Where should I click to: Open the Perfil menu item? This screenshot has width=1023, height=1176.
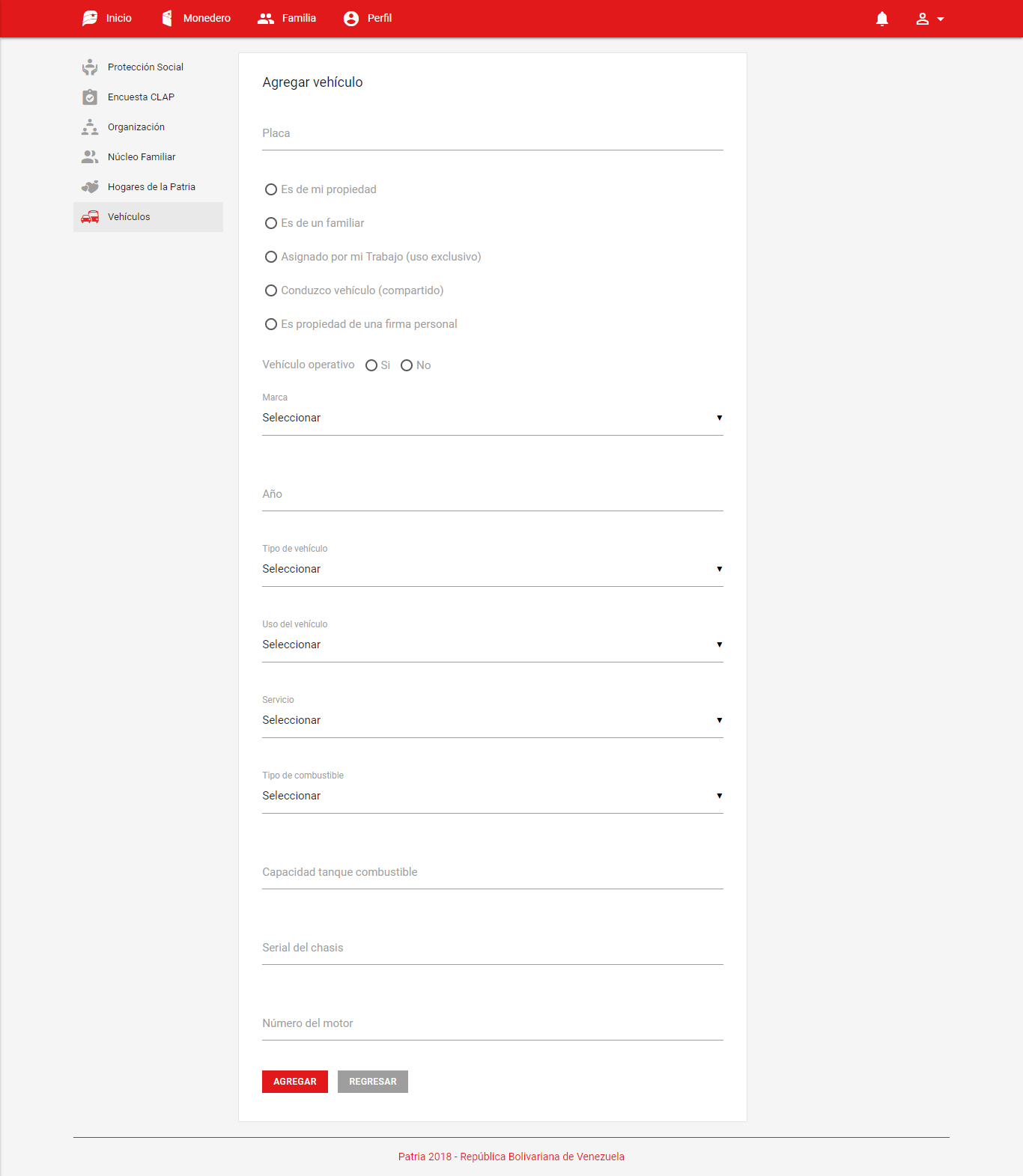pyautogui.click(x=368, y=18)
